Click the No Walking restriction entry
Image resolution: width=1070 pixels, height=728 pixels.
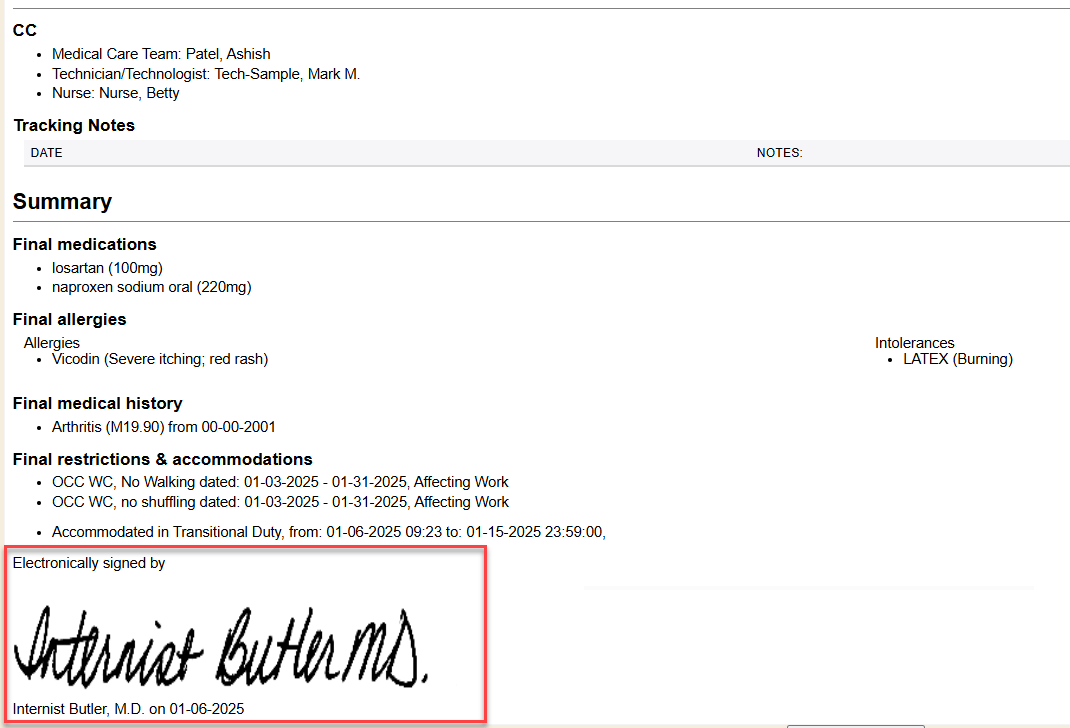click(x=280, y=482)
